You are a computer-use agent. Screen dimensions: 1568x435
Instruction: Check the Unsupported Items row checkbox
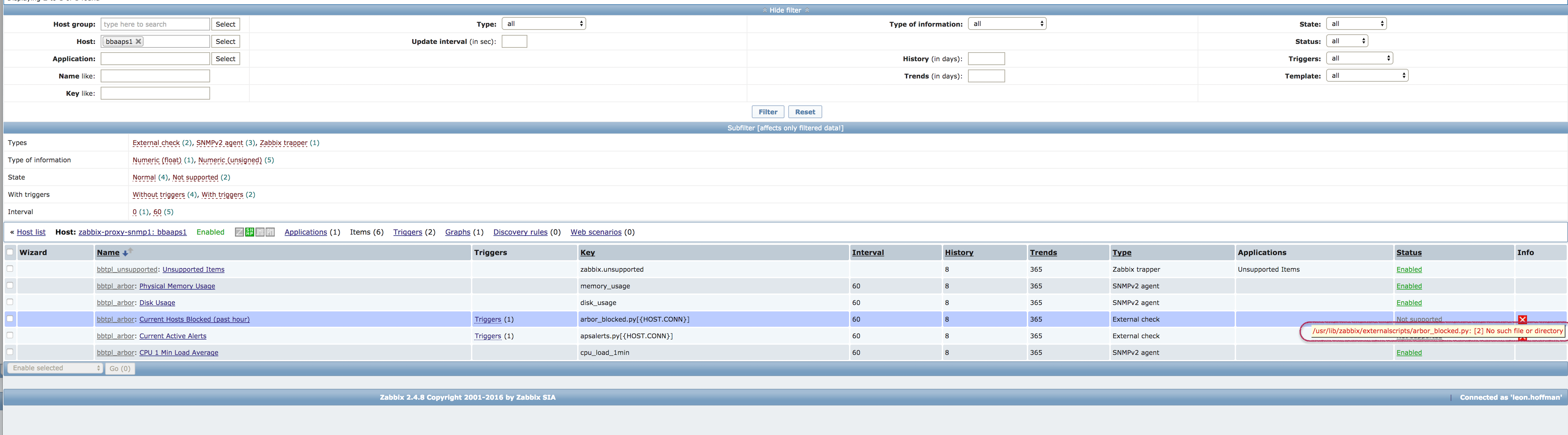[x=10, y=269]
